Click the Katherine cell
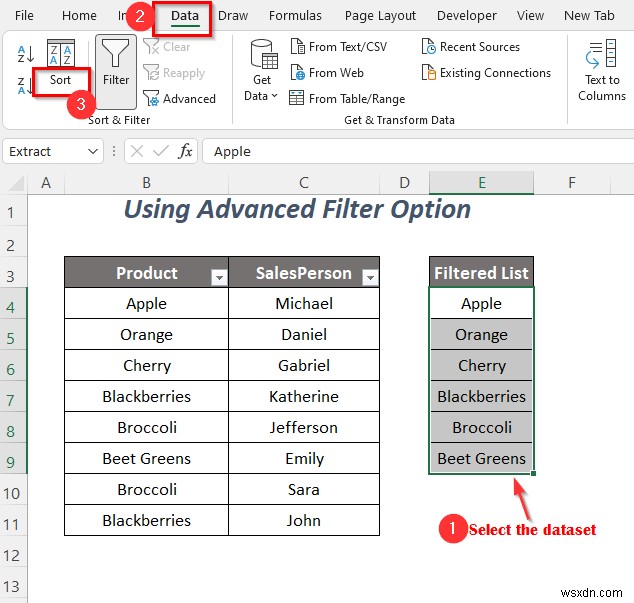 pyautogui.click(x=304, y=396)
